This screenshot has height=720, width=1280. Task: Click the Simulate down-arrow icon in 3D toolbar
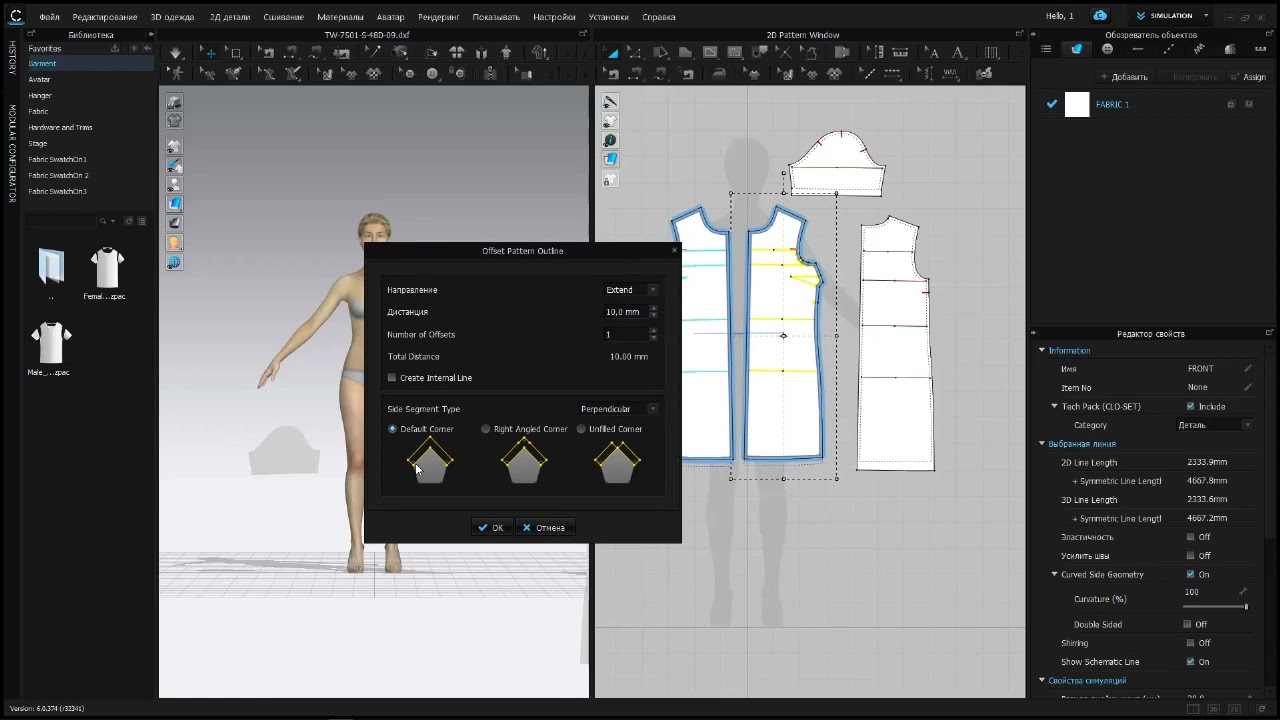pyautogui.click(x=175, y=53)
